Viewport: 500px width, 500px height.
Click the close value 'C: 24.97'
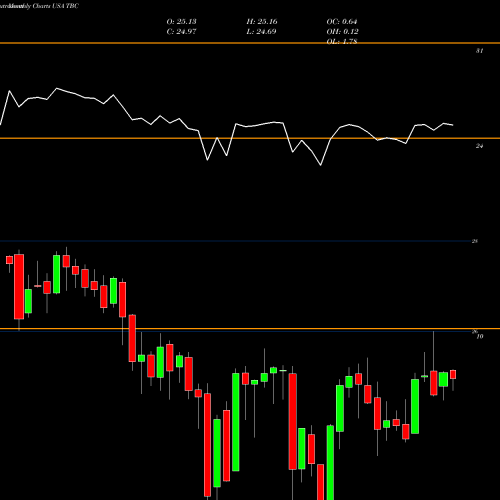181,32
